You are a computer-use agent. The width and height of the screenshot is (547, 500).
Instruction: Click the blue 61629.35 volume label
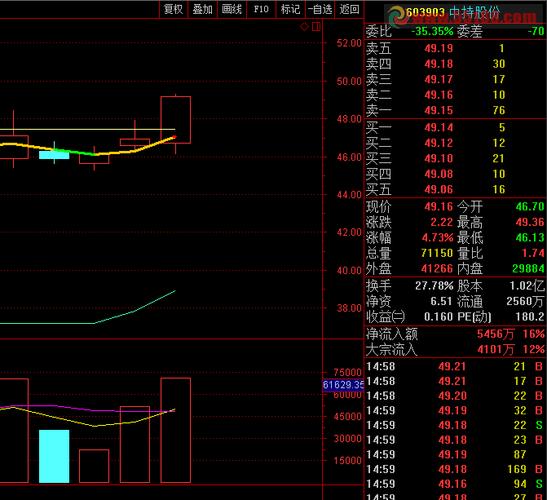343,385
